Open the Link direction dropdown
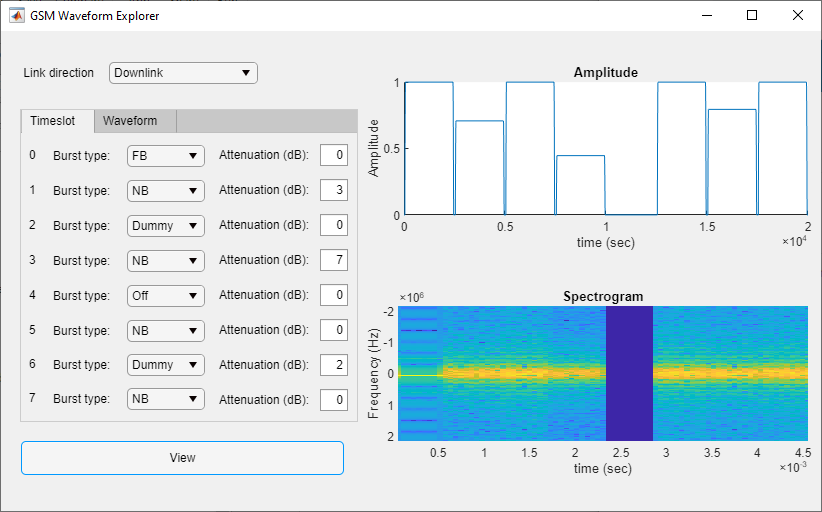The image size is (822, 512). 183,73
